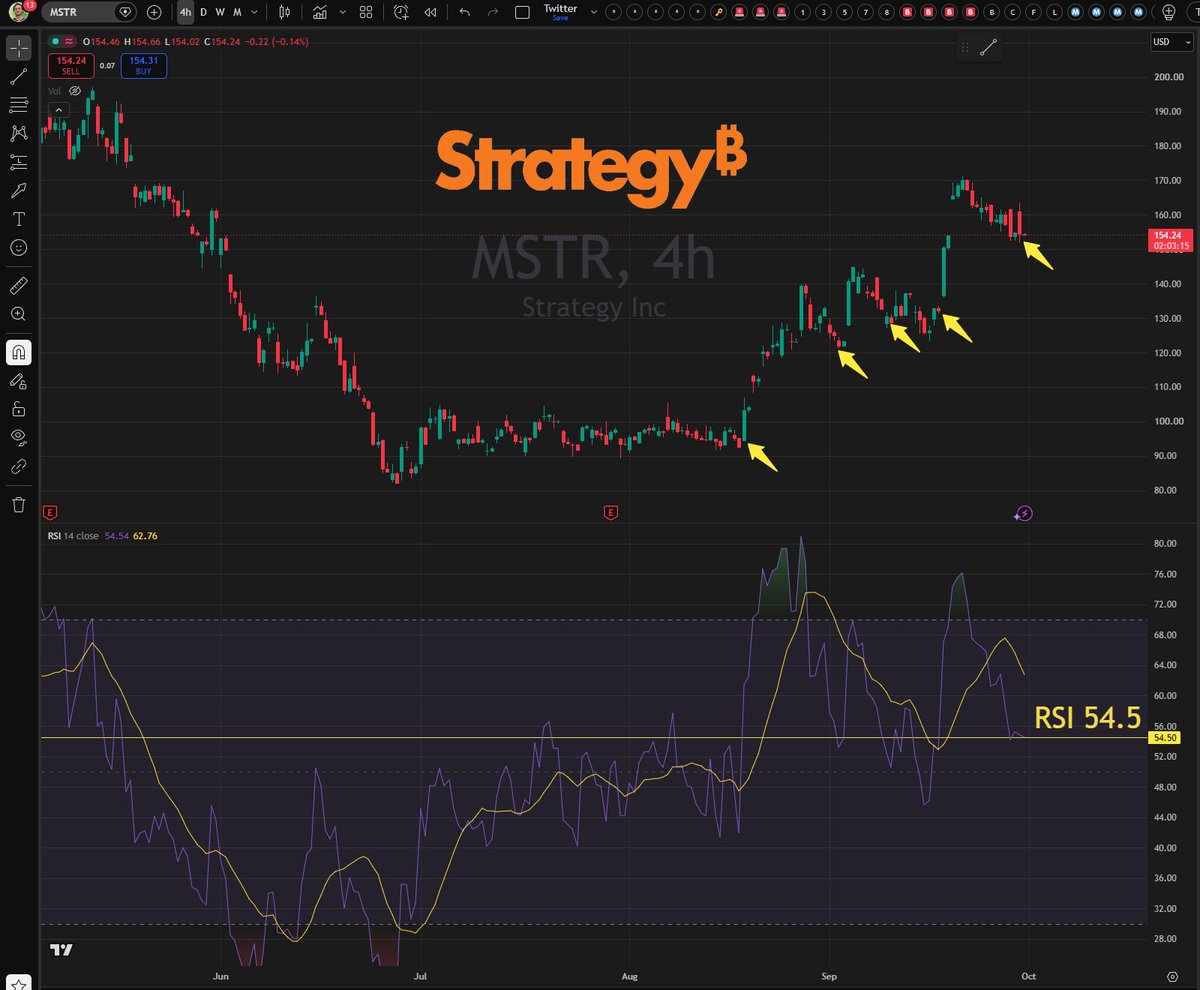
Task: Click the key favorite tool icon
Action: point(718,12)
